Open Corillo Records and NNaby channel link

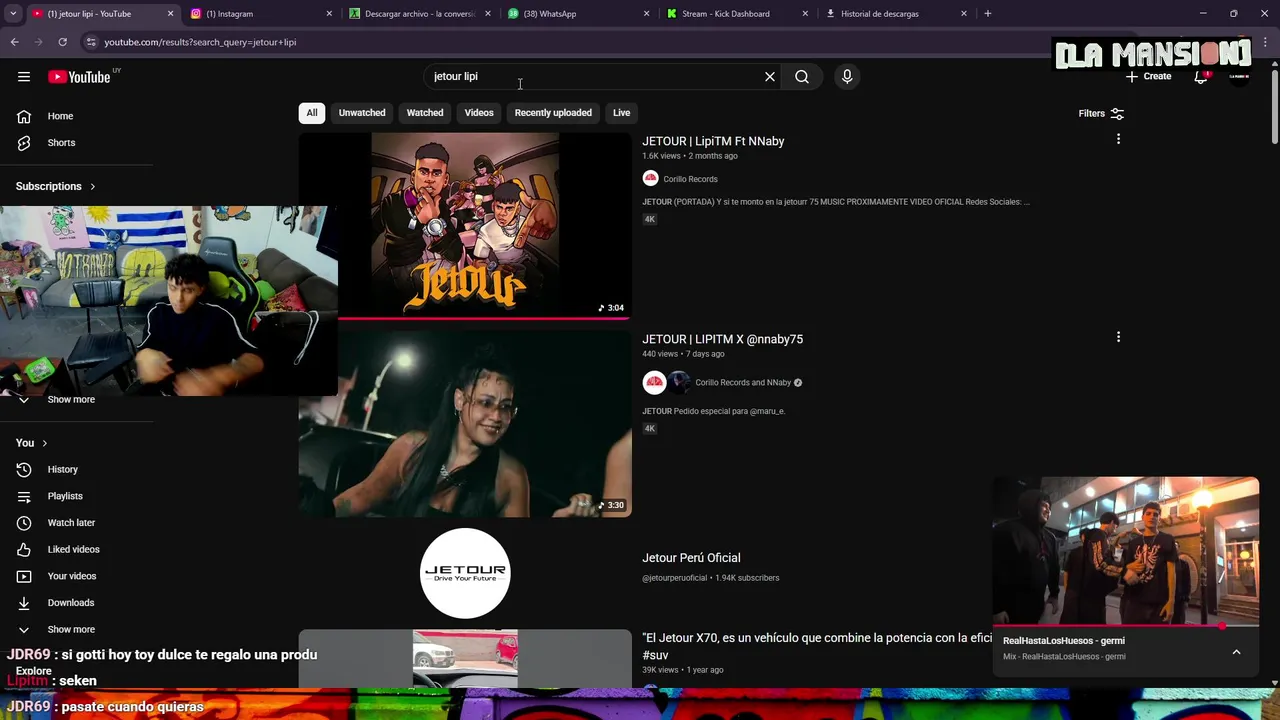[x=743, y=382]
